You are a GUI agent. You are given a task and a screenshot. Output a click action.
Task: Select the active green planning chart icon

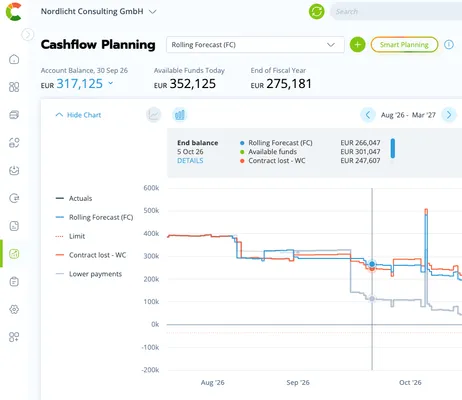coord(14,254)
